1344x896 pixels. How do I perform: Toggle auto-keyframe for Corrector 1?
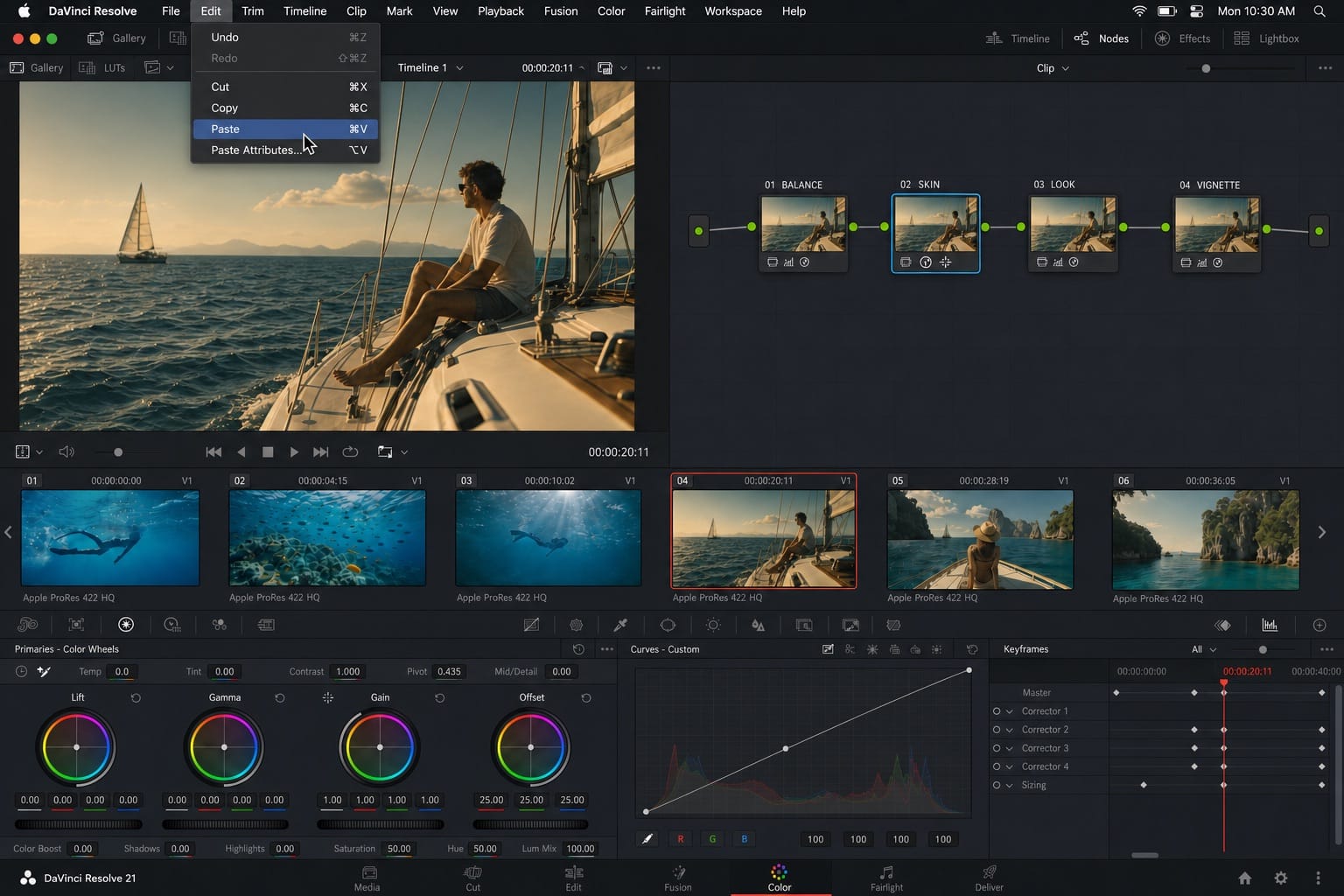997,711
